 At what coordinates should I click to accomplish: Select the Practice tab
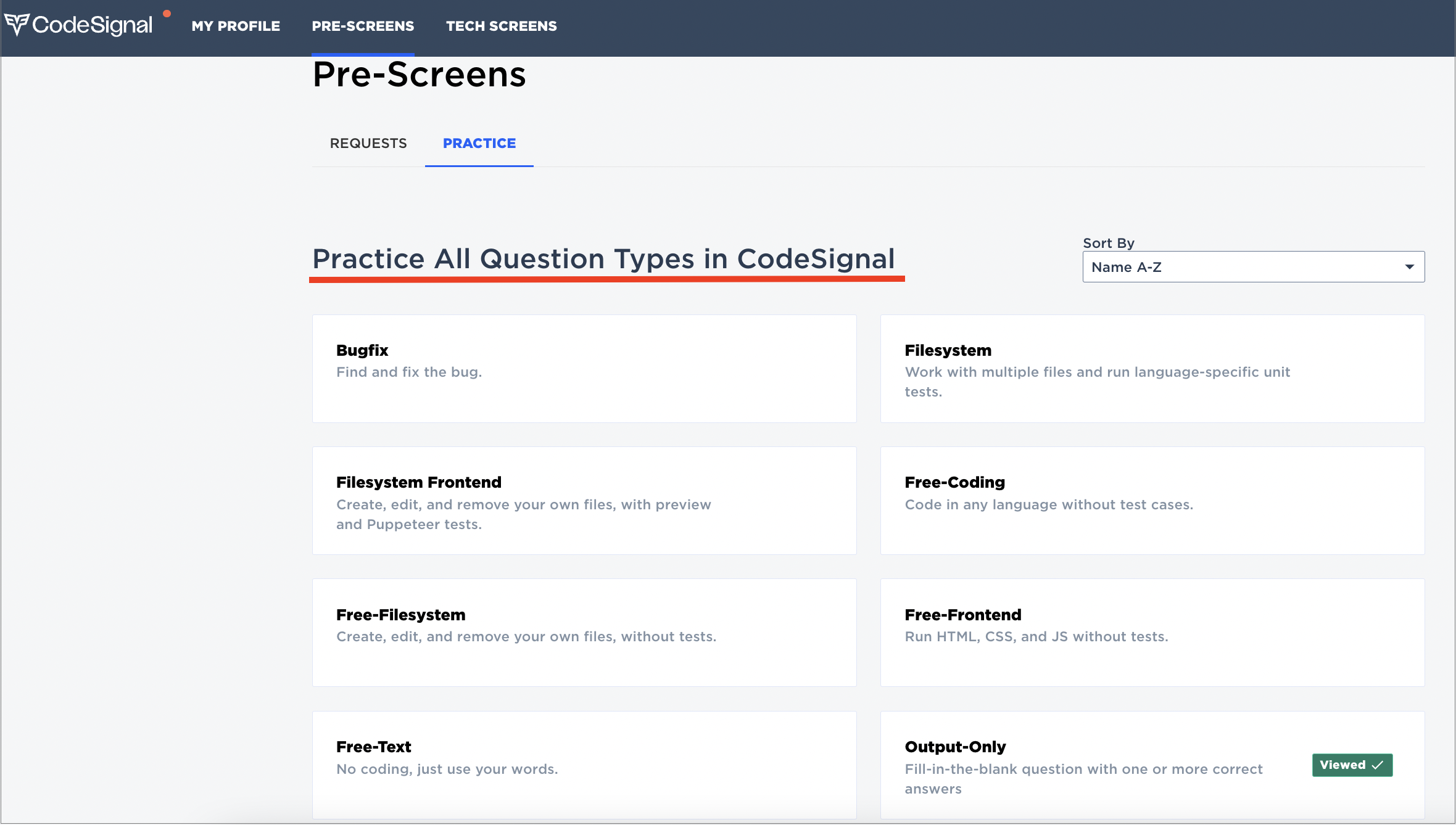[x=479, y=143]
